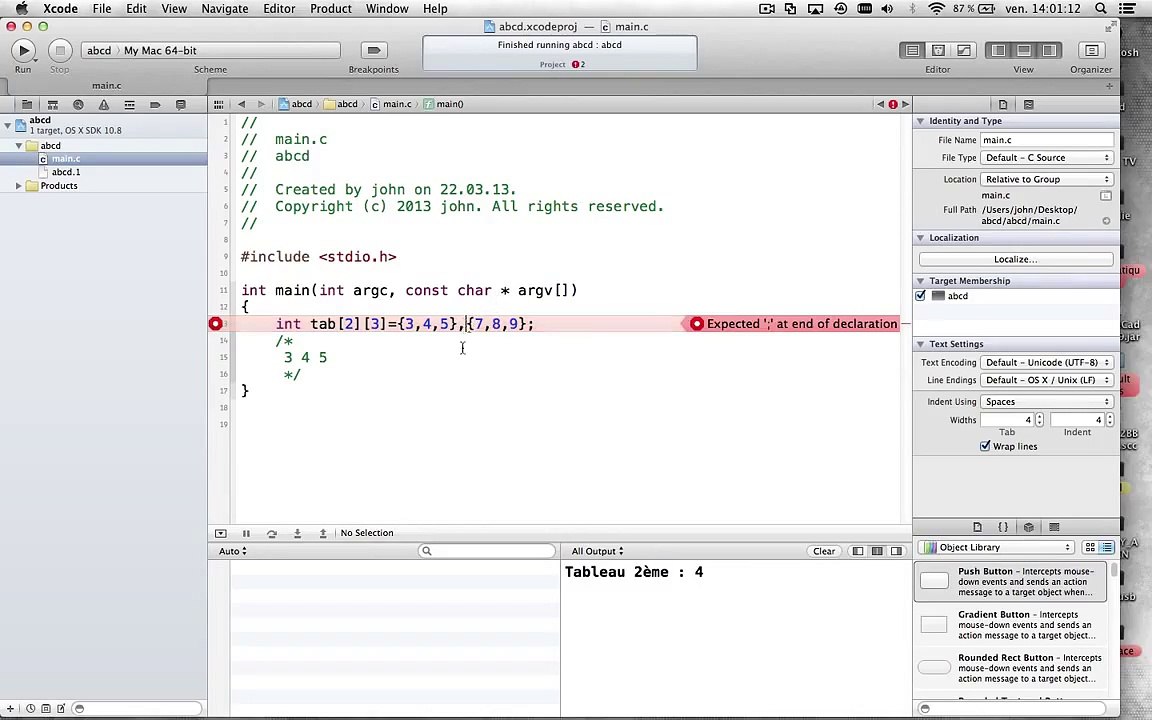Hide the debug area toggle
The width and height of the screenshot is (1152, 720).
[x=220, y=533]
